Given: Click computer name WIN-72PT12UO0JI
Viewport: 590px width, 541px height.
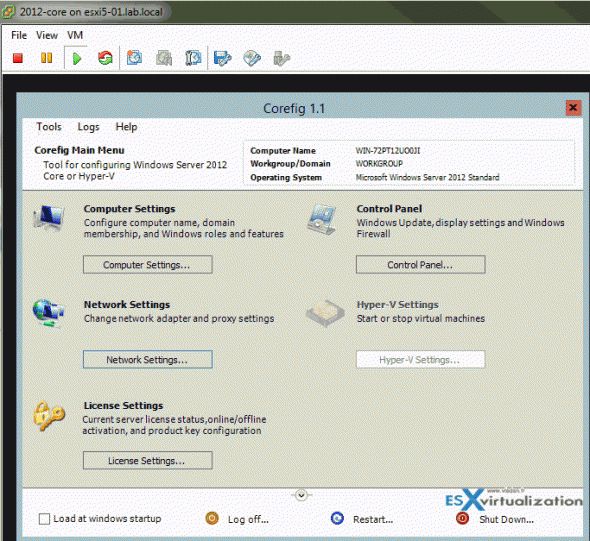Looking at the screenshot, I should point(388,150).
